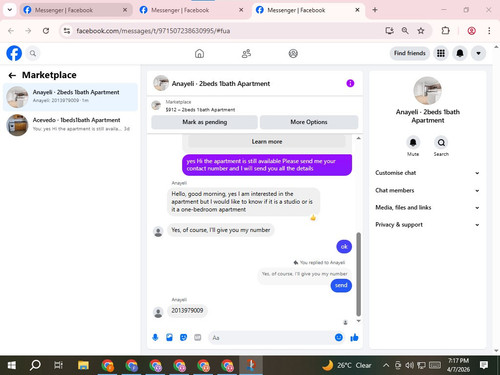
Task: Open Anayeli 2beds 1bath Apartment conversation
Action: click(70, 97)
